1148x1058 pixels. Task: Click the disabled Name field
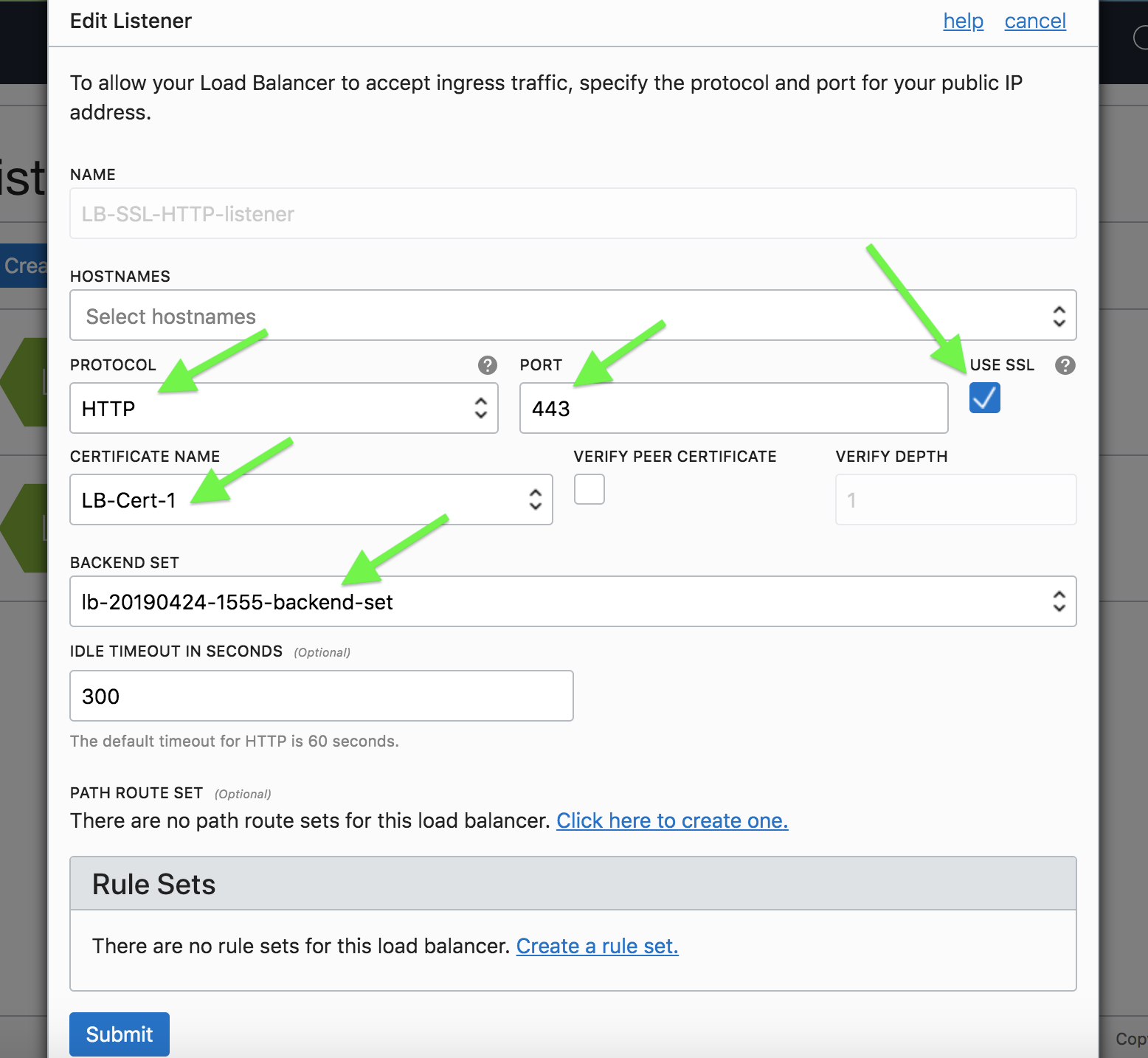pyautogui.click(x=573, y=214)
